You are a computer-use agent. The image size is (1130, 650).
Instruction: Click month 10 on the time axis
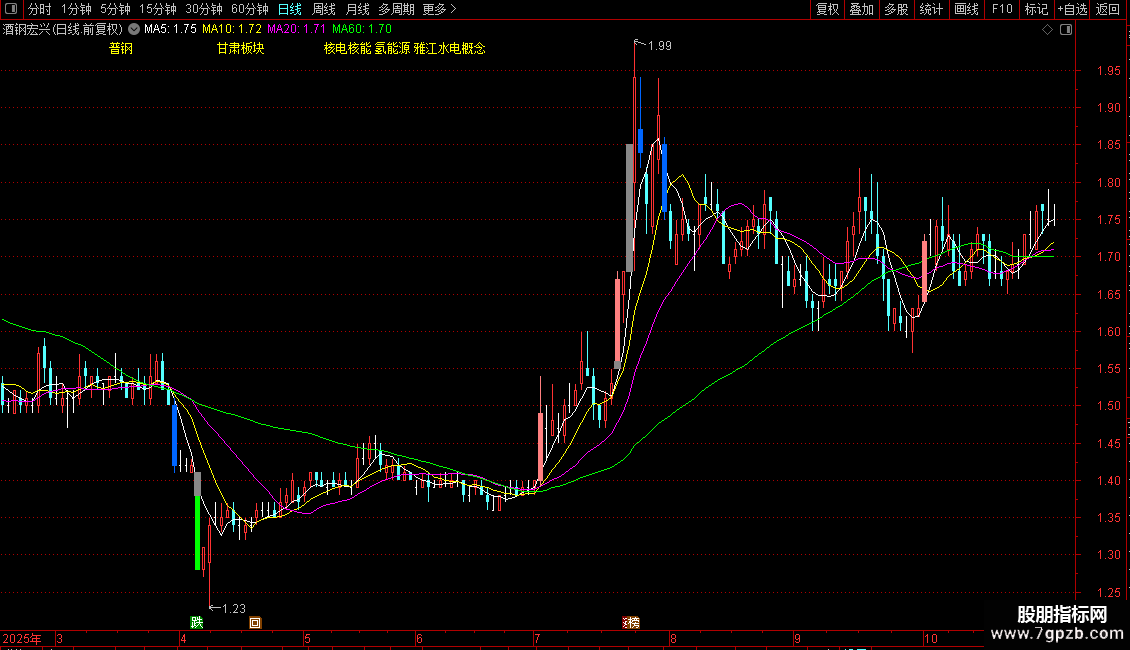pos(930,639)
